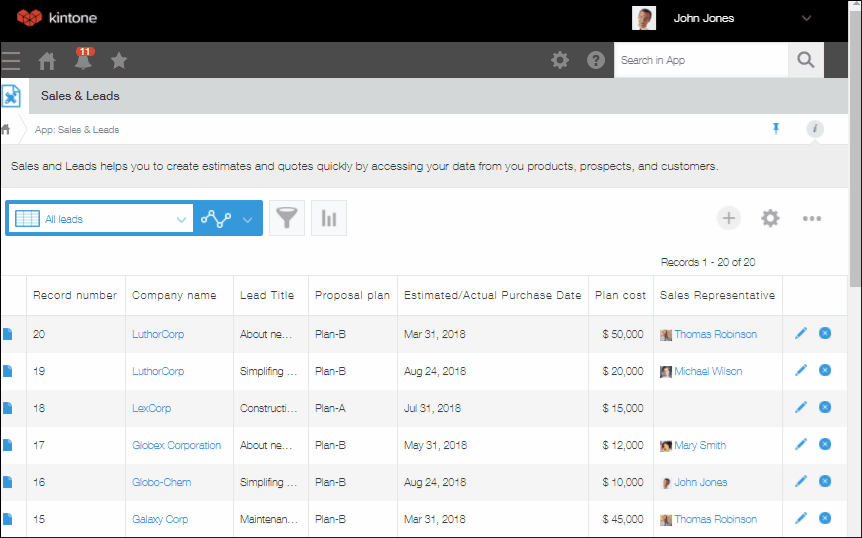Open favorites with the star icon
Screen dimensions: 862x538
click(x=119, y=61)
